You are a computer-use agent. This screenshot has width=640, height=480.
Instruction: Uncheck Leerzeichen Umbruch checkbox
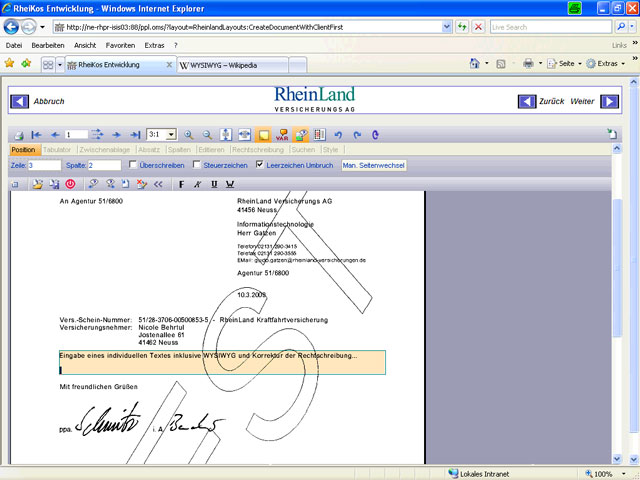point(260,164)
